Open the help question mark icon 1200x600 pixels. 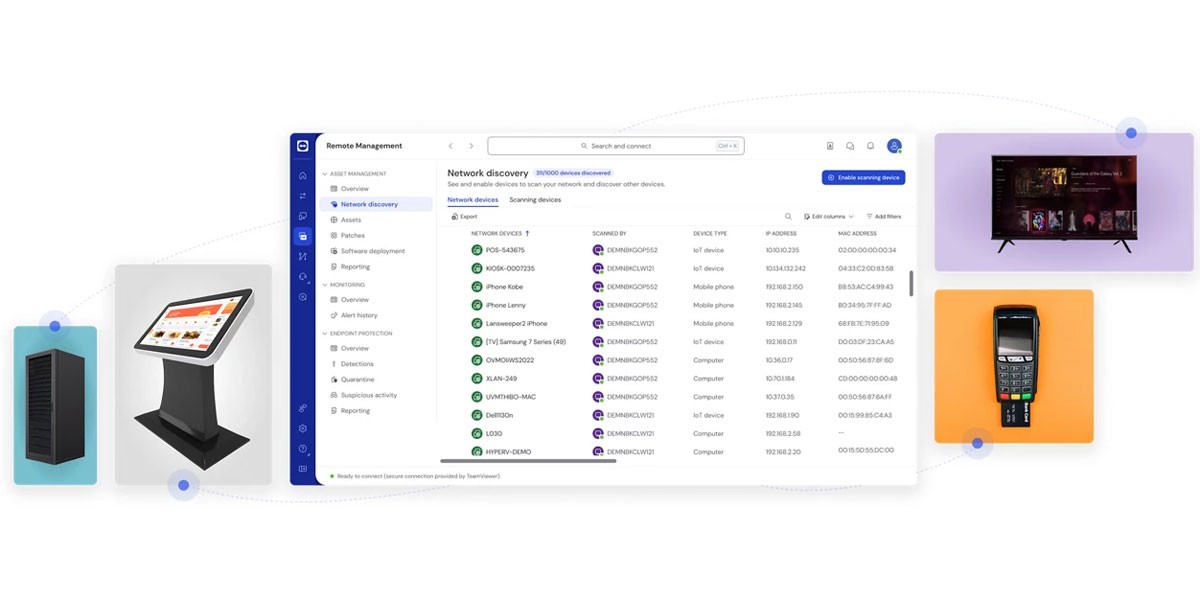tap(303, 449)
